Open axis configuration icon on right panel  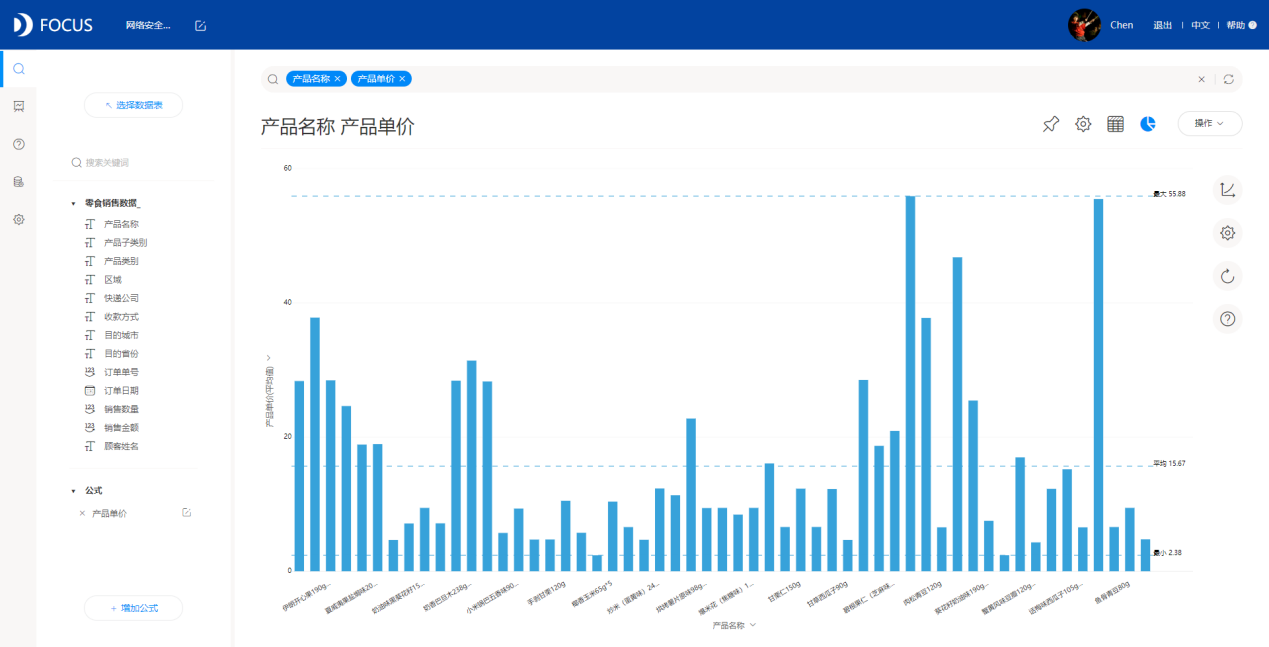[x=1227, y=189]
